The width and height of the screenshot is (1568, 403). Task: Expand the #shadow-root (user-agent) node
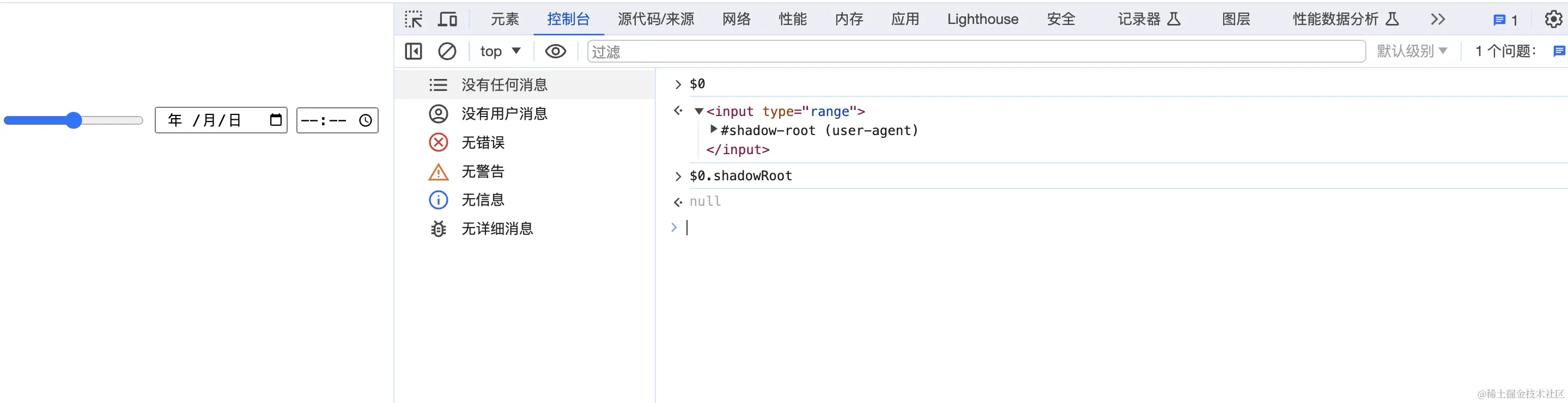(713, 130)
